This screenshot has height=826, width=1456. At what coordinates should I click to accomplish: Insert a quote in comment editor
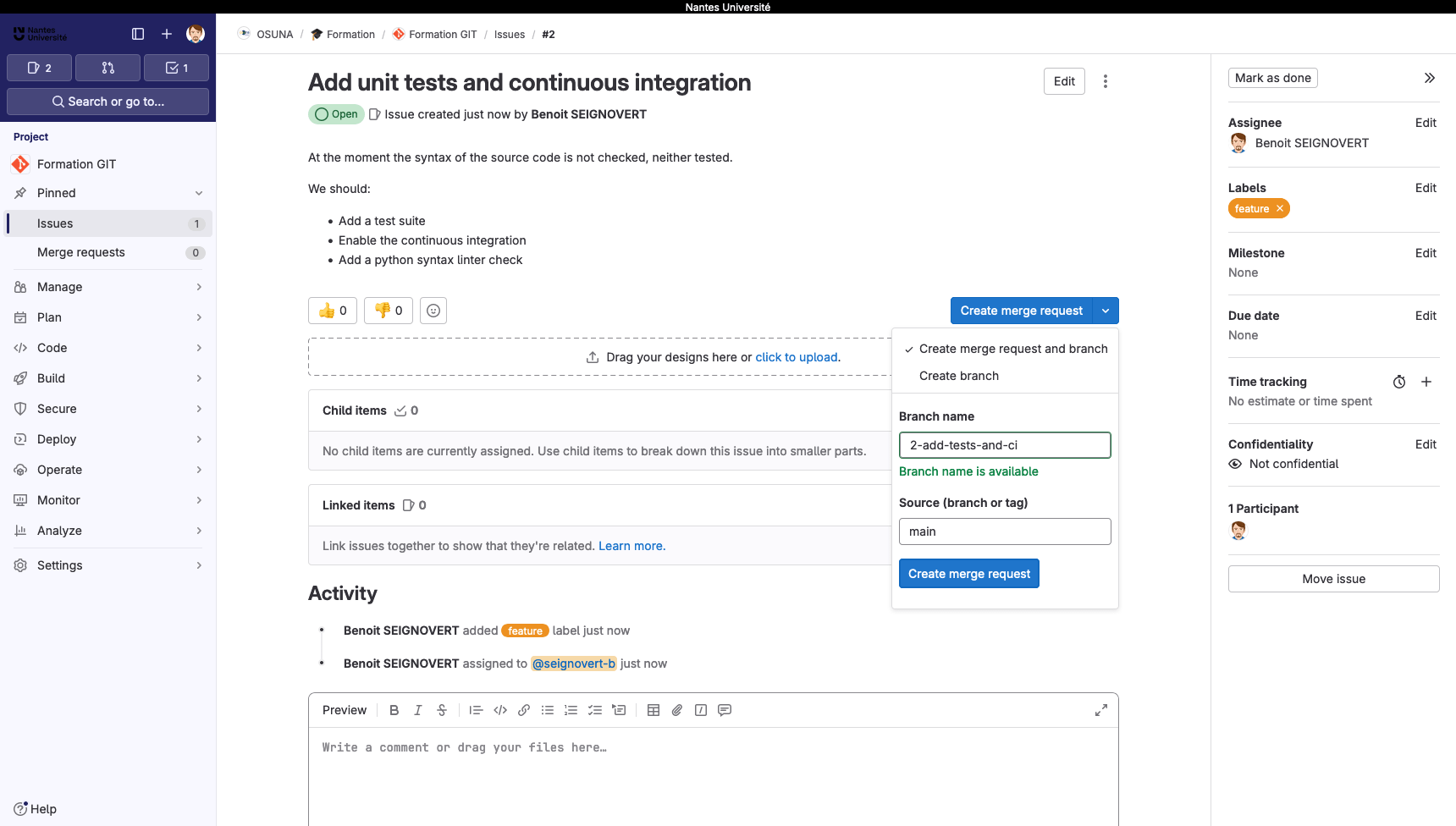click(476, 710)
